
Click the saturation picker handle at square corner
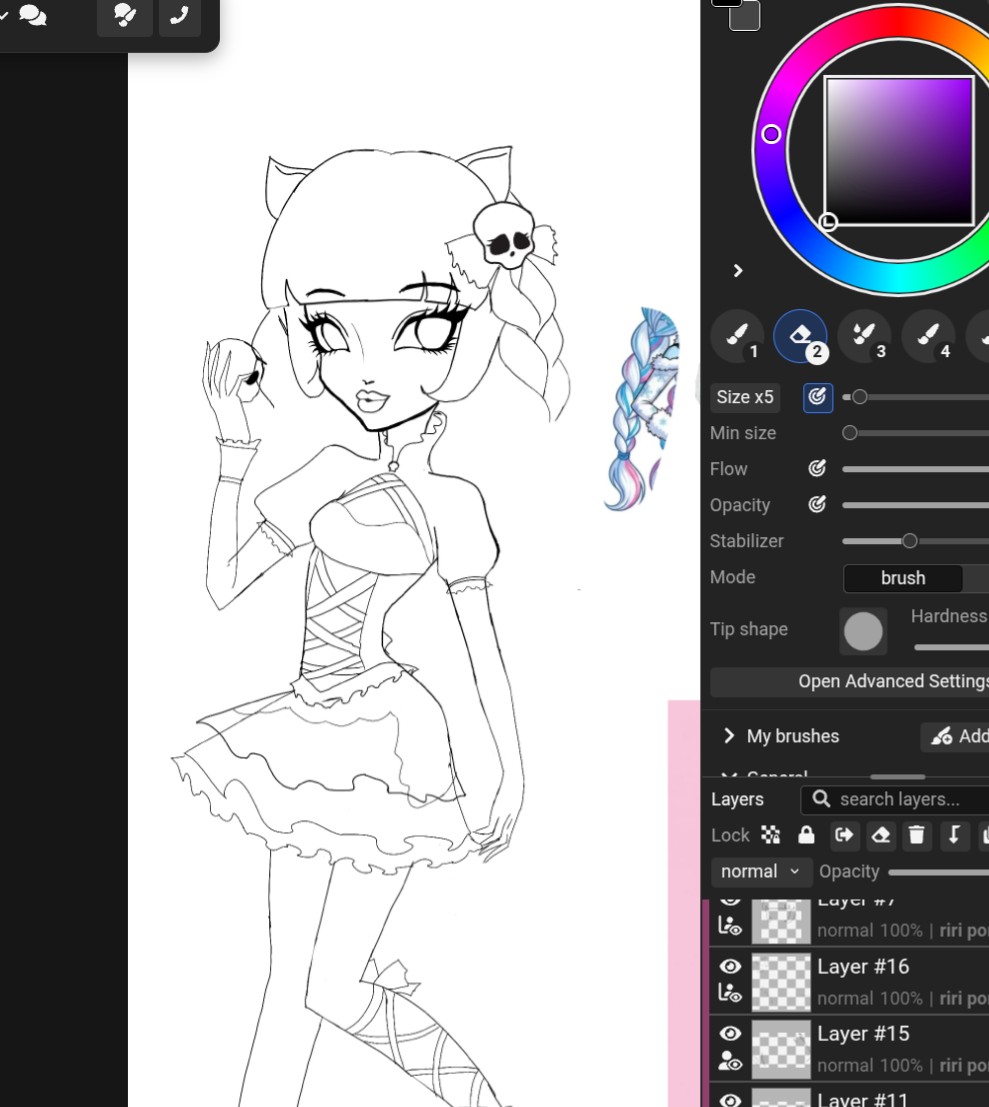pos(829,222)
